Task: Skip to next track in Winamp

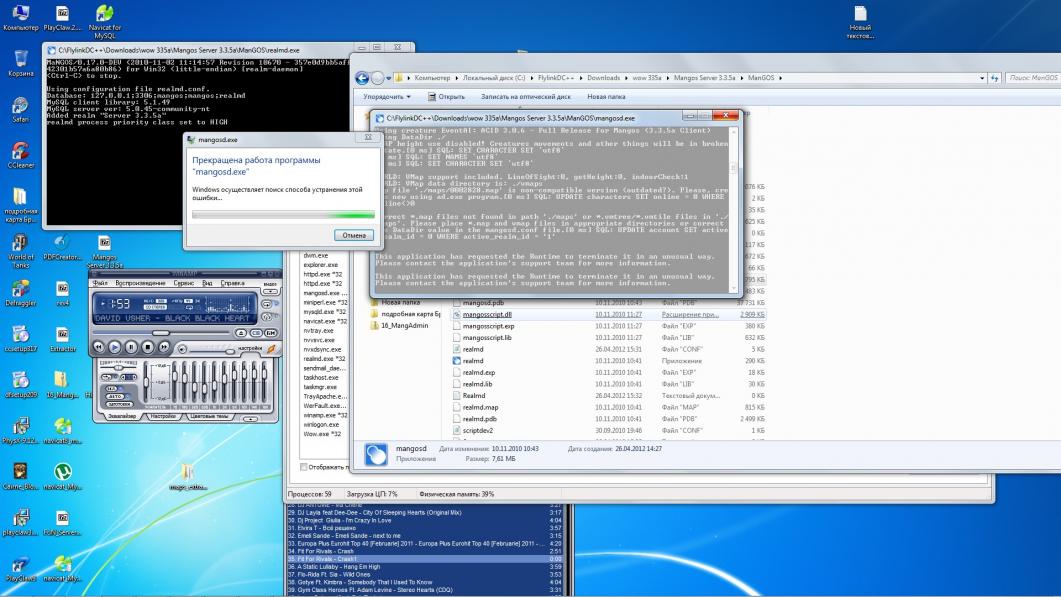Action: pos(165,347)
